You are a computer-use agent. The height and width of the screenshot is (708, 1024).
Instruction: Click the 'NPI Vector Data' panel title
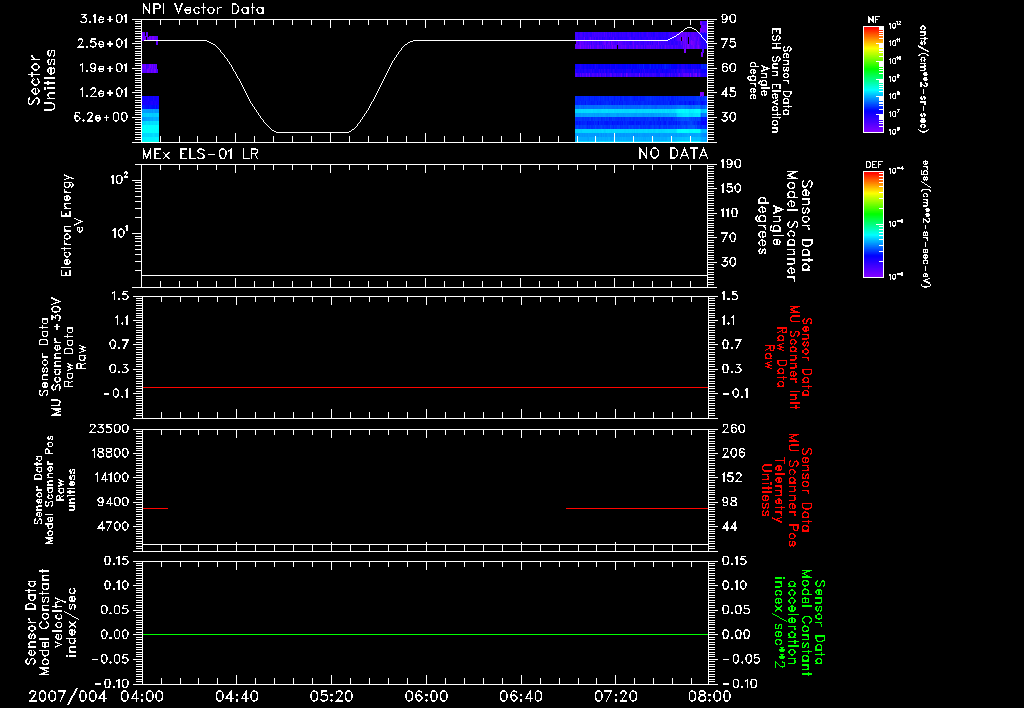(203, 9)
